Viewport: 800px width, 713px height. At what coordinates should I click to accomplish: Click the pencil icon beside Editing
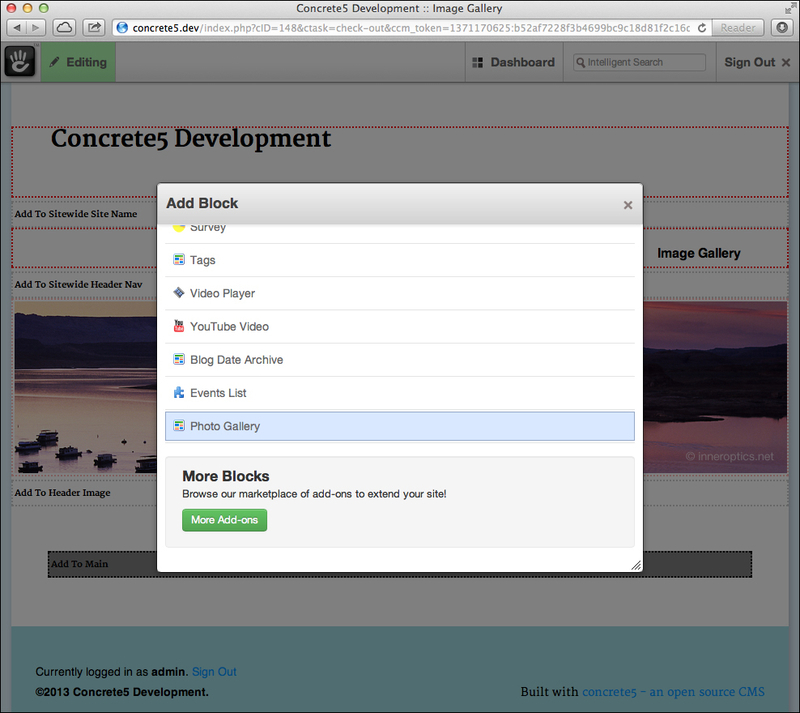click(54, 62)
